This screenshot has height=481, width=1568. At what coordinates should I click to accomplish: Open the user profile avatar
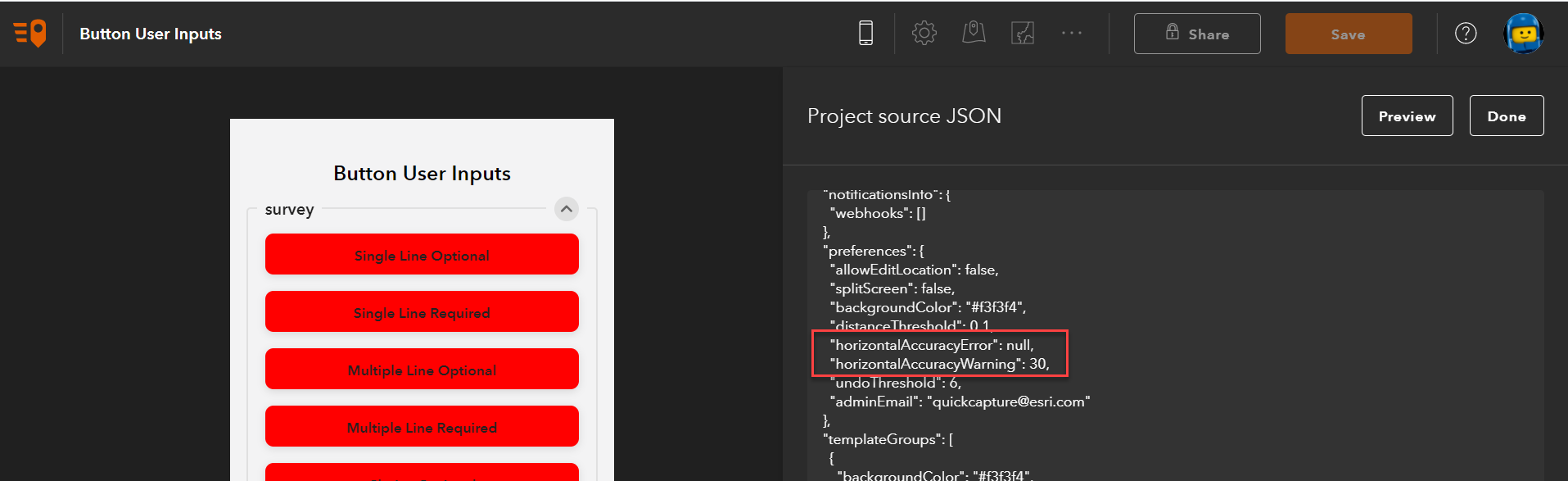coord(1523,34)
